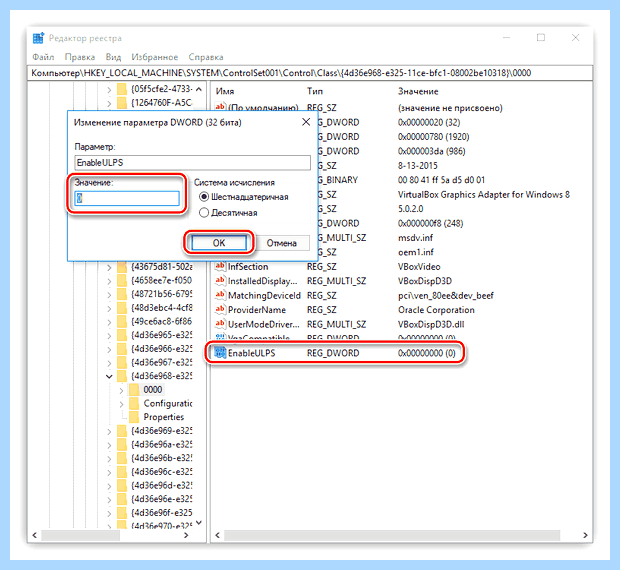Click the Параметр name field EnableULPS
Image resolution: width=620 pixels, height=570 pixels.
point(192,162)
